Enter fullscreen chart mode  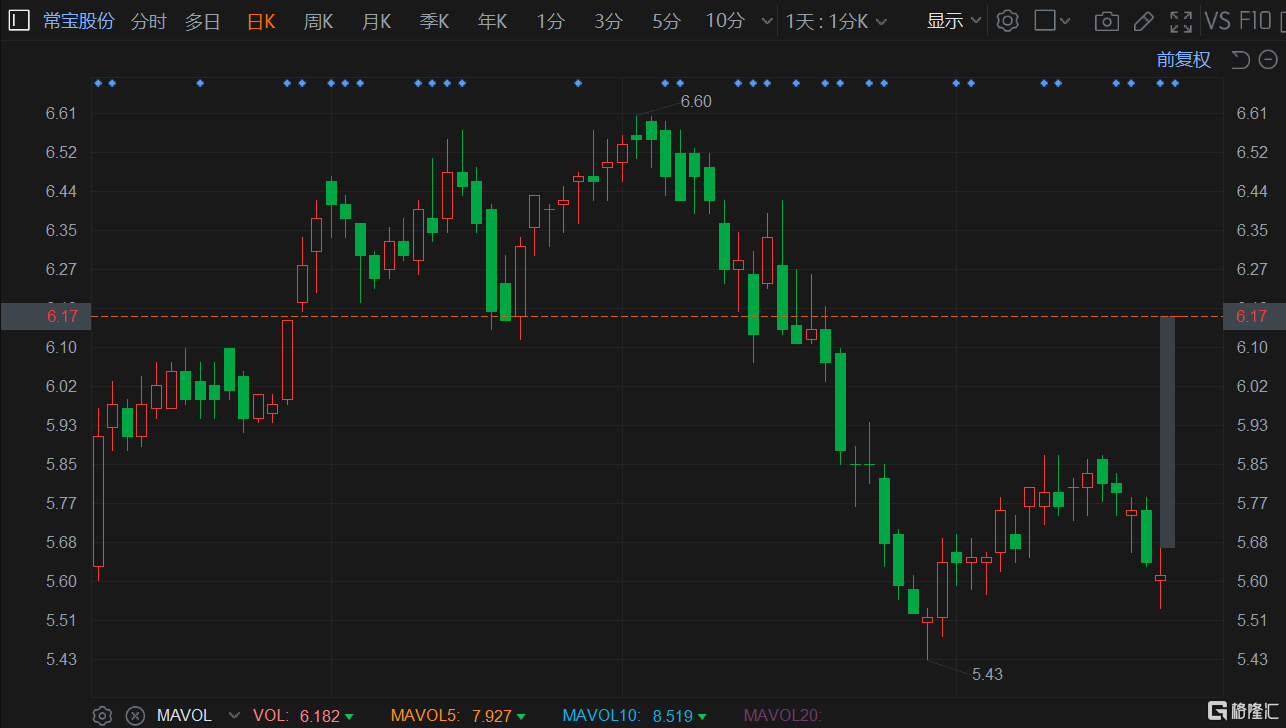point(1181,21)
